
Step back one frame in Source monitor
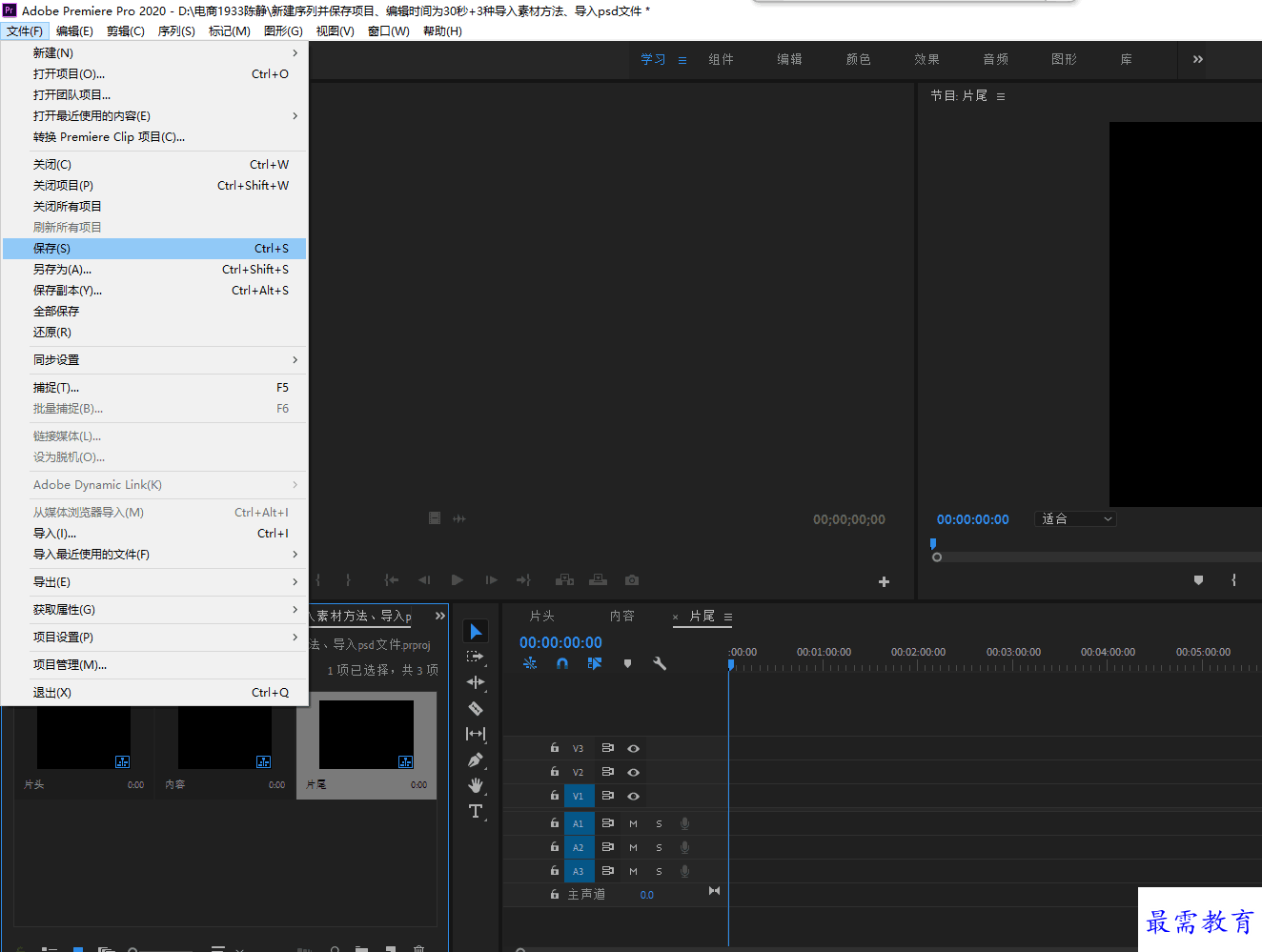424,579
